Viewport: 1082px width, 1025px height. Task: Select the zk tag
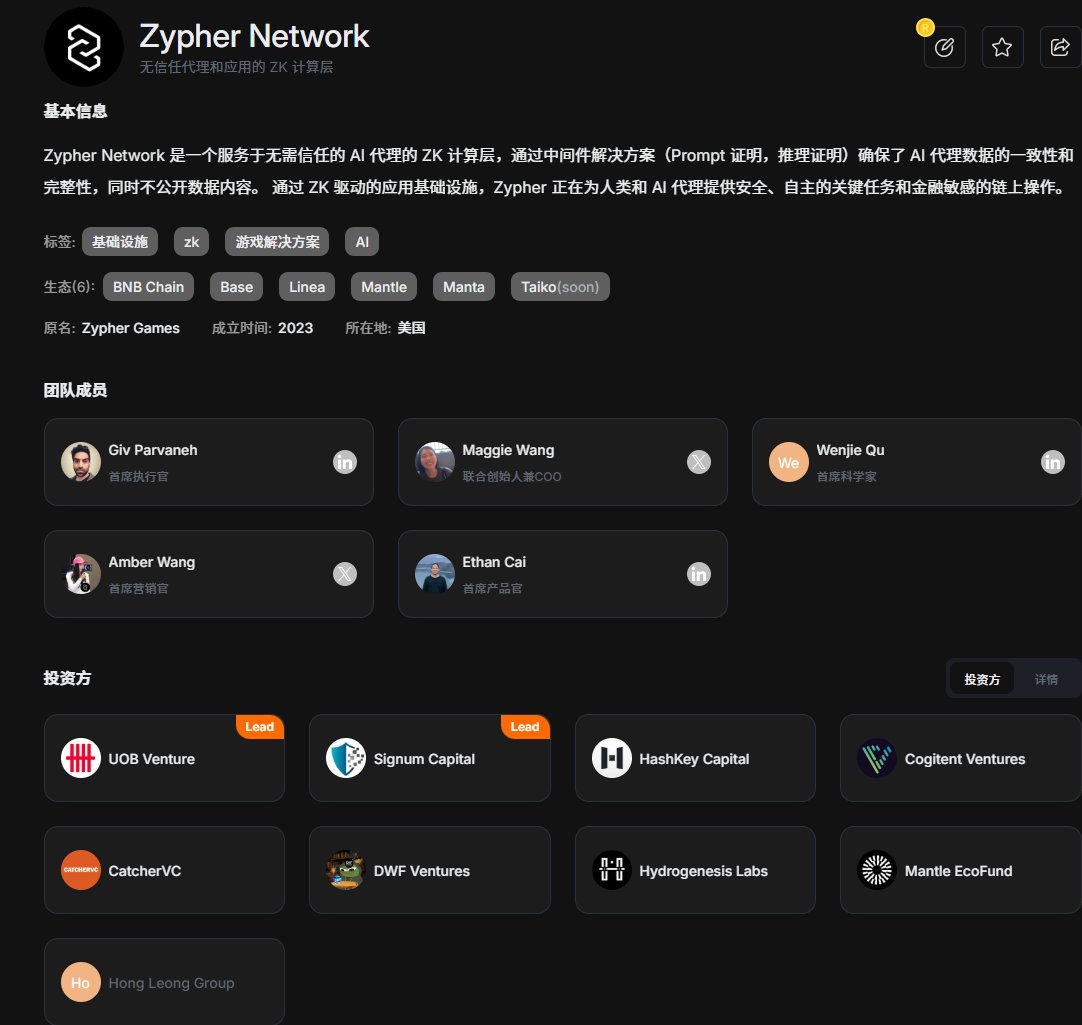tap(191, 242)
